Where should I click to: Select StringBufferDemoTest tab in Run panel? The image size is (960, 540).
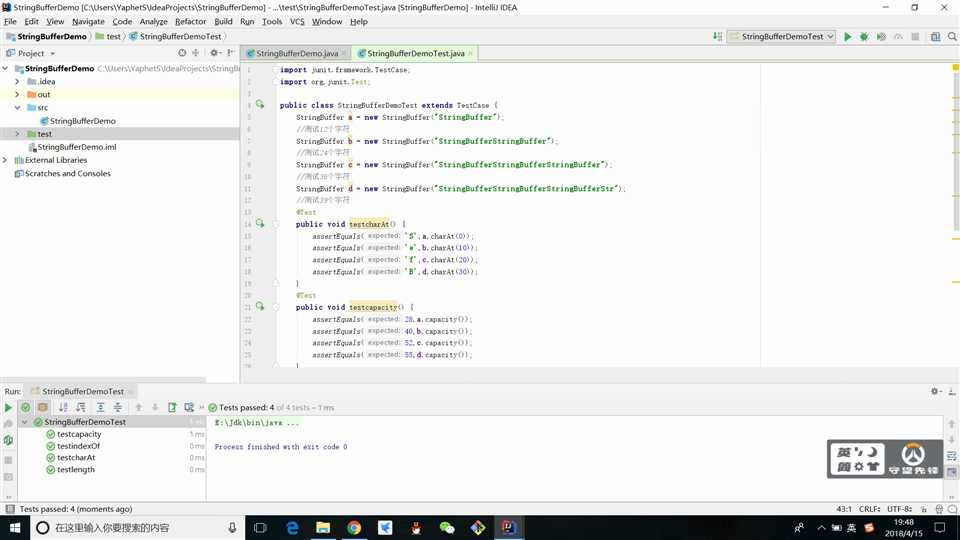point(83,391)
